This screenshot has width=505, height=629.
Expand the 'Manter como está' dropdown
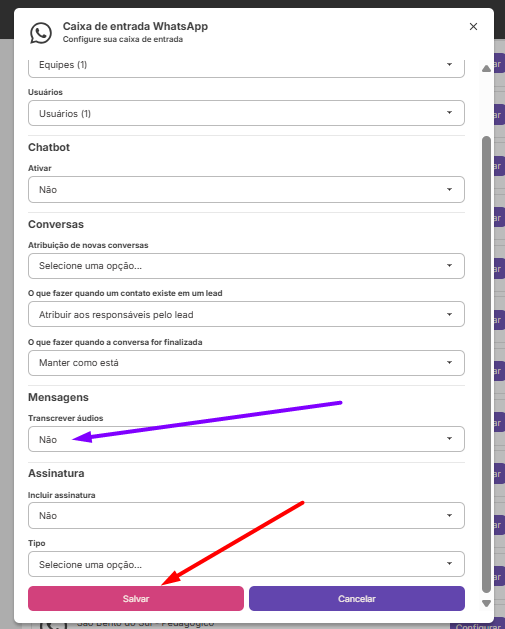[x=246, y=363]
